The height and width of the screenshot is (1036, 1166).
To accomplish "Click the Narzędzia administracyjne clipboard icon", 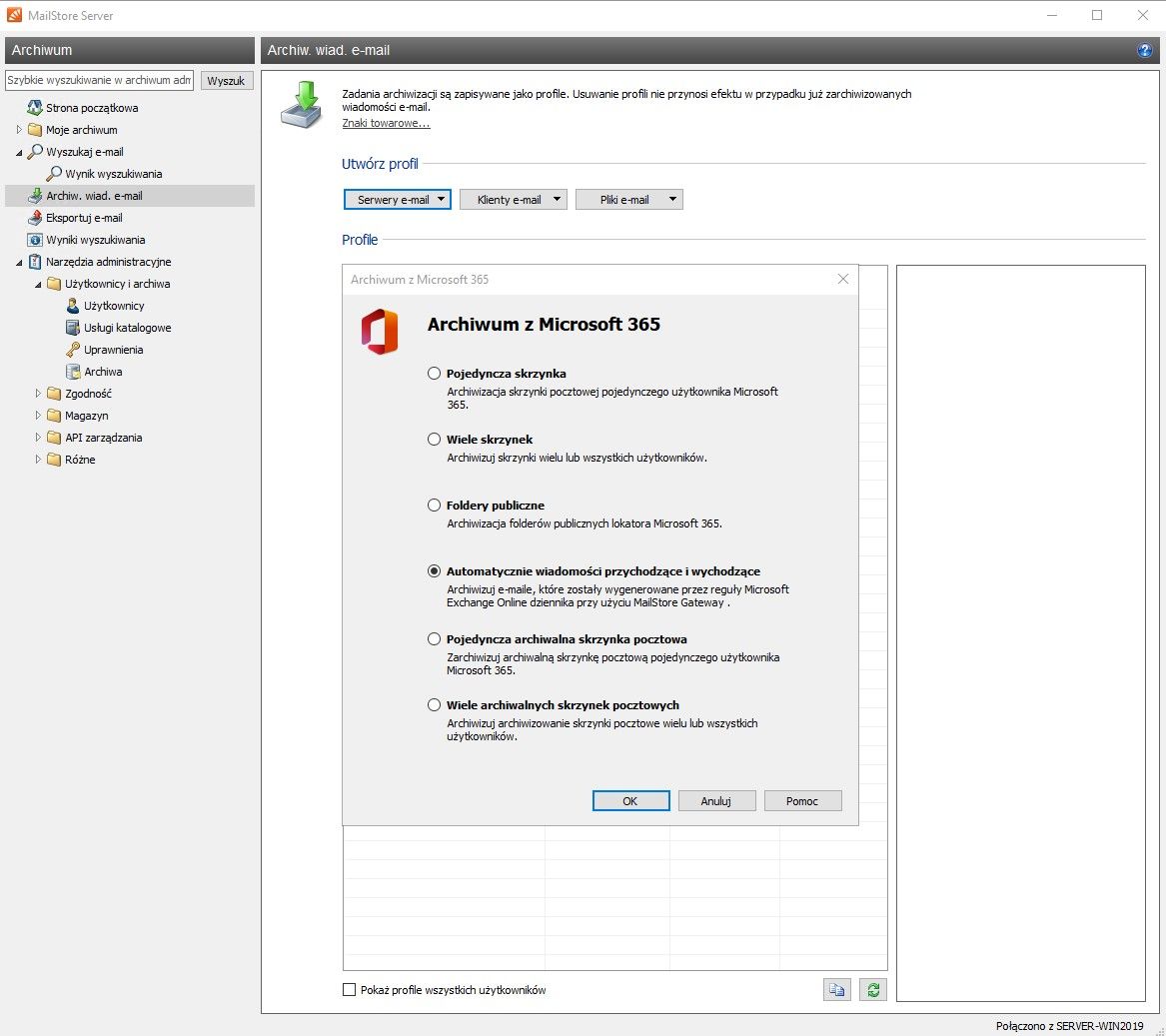I will tap(34, 262).
